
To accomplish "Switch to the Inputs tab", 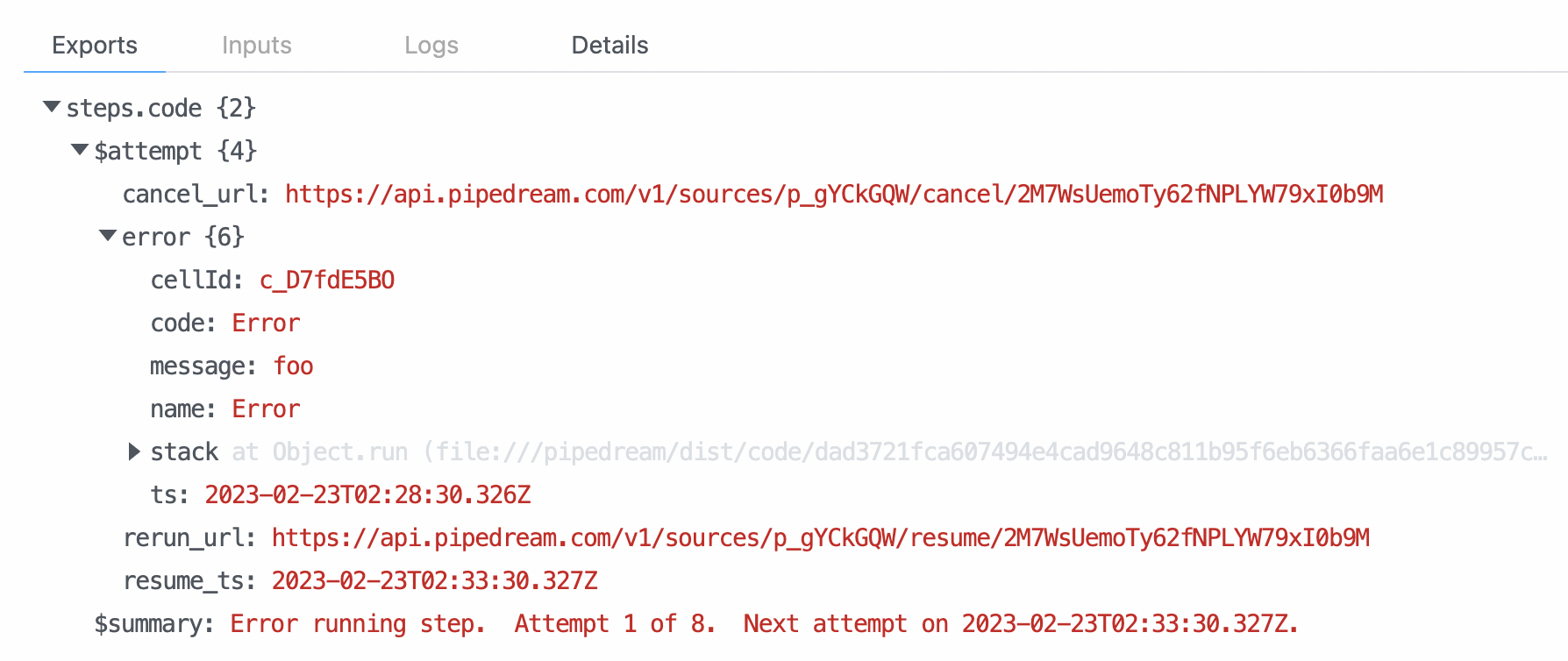I will tap(256, 45).
